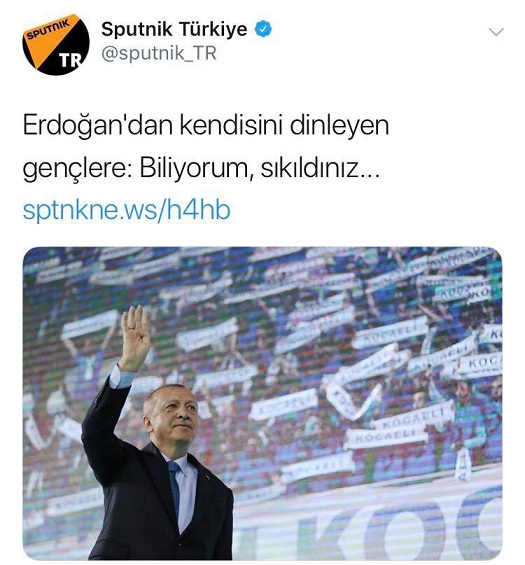This screenshot has height=565, width=525.
Task: Click the word gençlere: in tweet
Action: click(77, 170)
